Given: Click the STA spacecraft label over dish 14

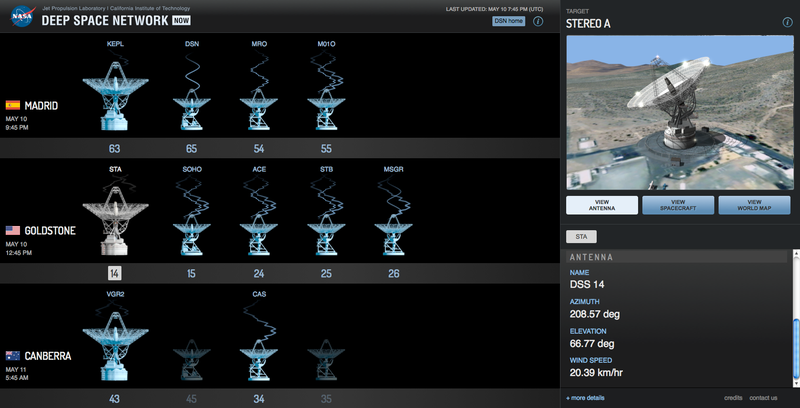Looking at the screenshot, I should pyautogui.click(x=115, y=169).
